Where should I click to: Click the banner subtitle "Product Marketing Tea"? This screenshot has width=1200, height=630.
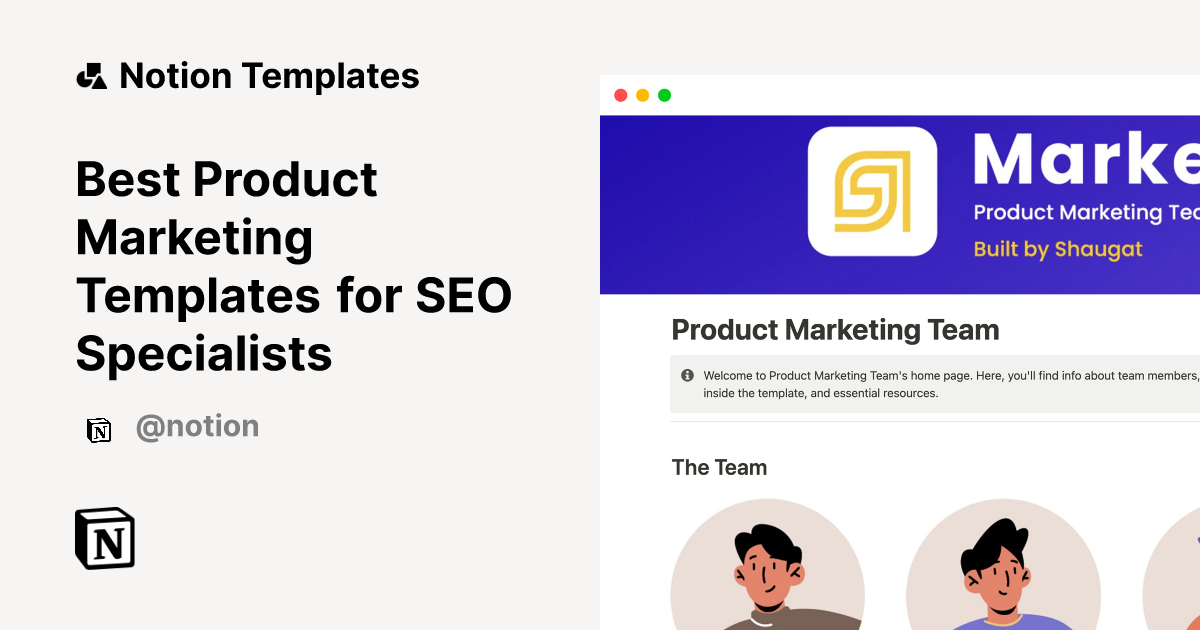tap(1085, 212)
